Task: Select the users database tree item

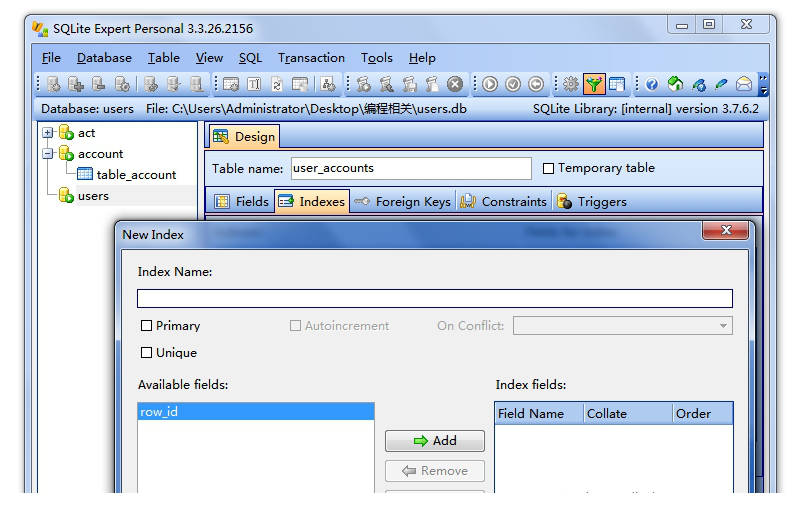Action: [x=93, y=196]
